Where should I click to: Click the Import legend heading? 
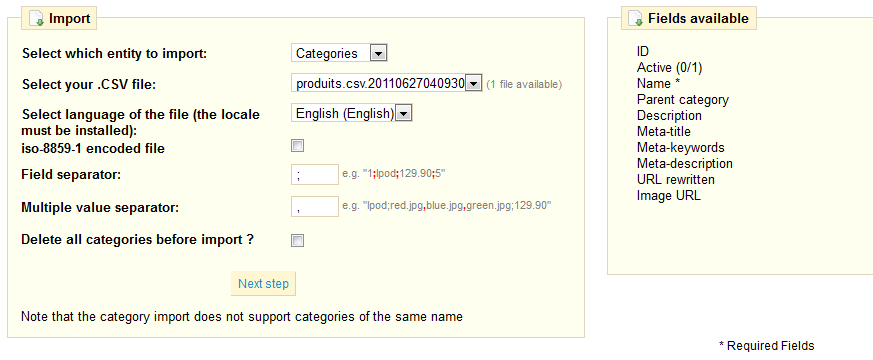[x=70, y=19]
